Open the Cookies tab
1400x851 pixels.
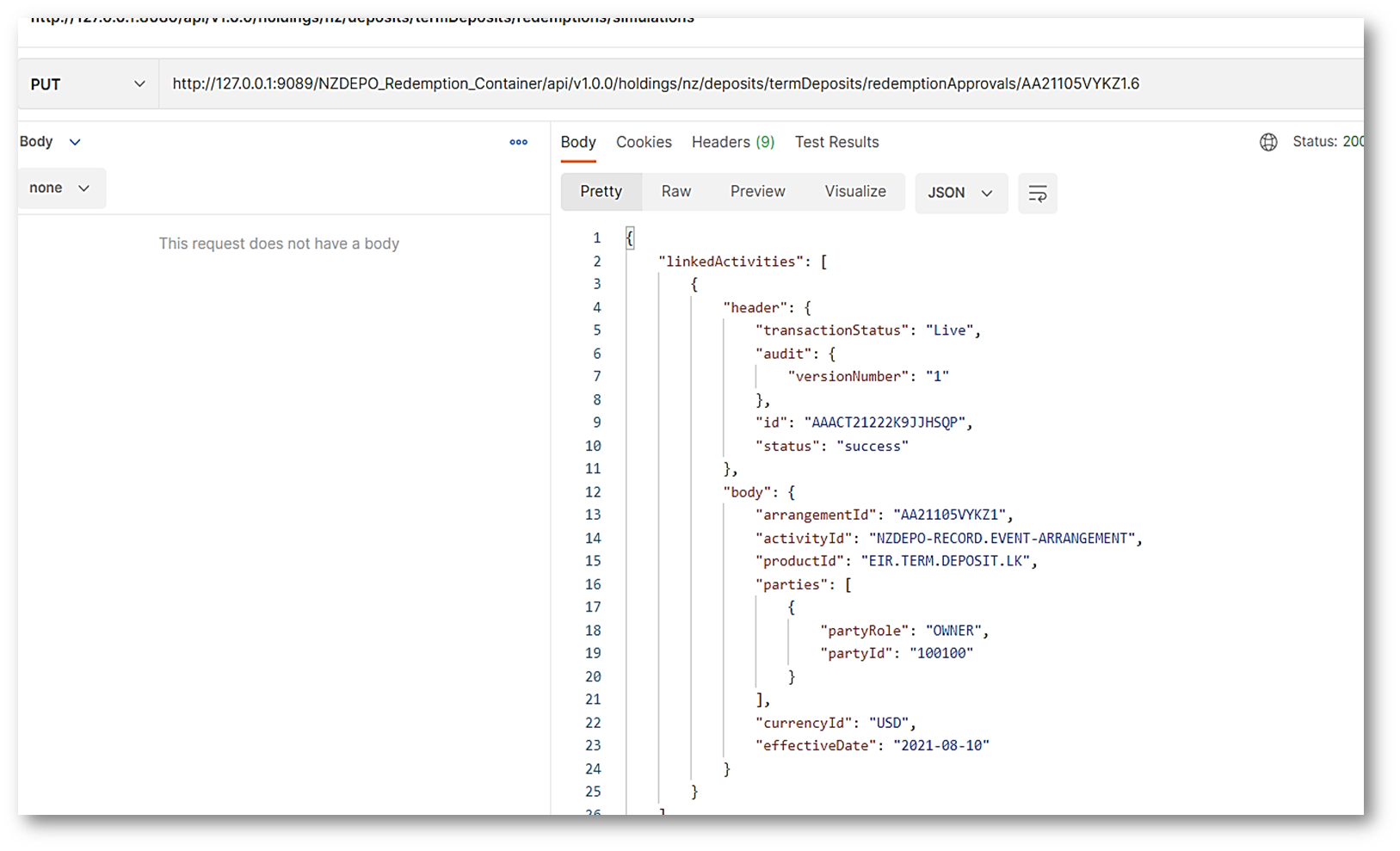(643, 142)
